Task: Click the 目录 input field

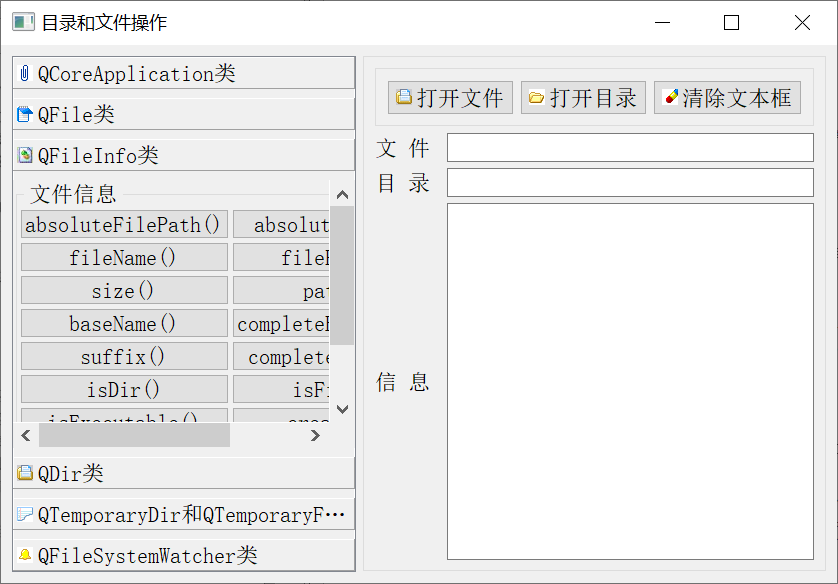Action: tap(630, 183)
